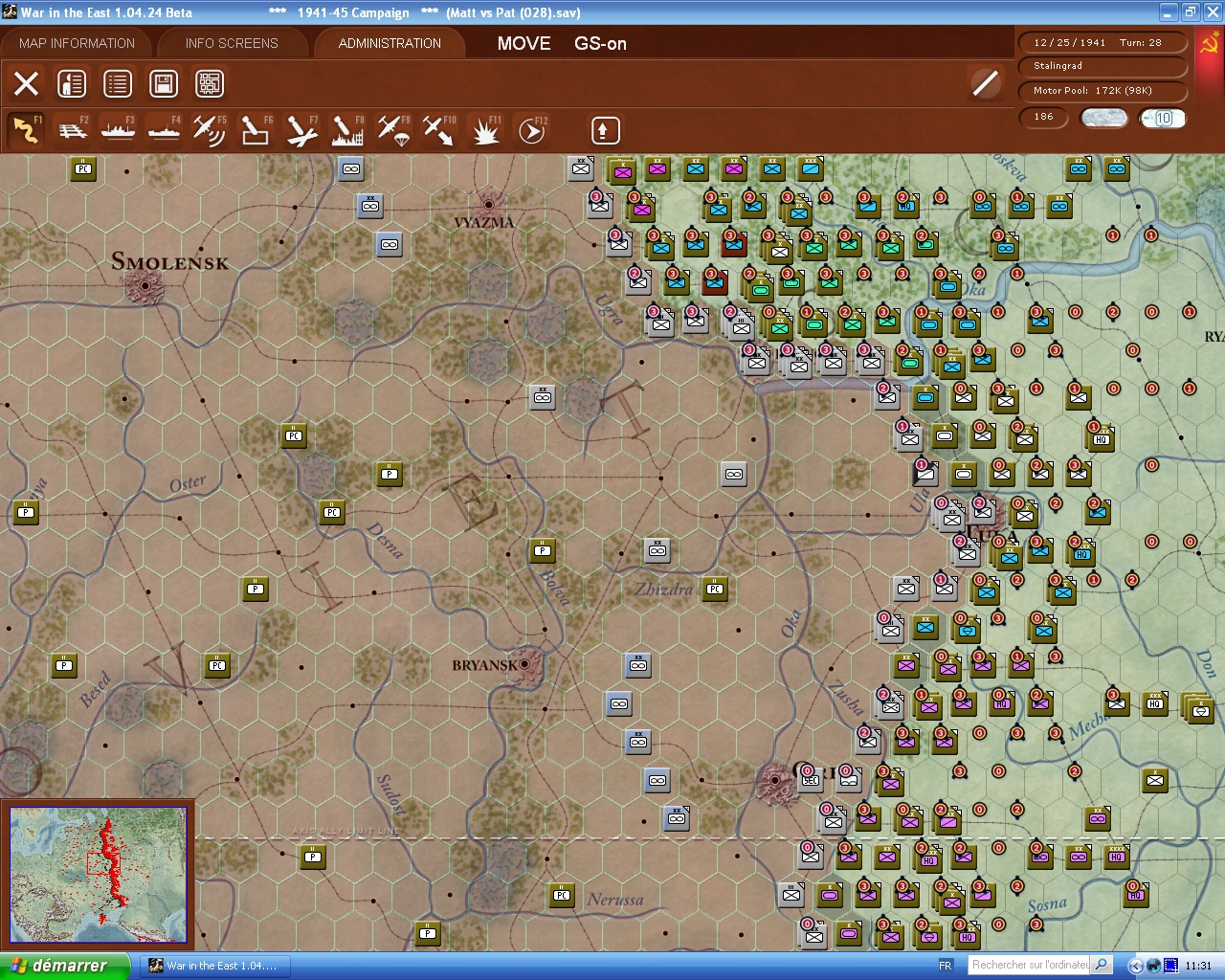Click the Zhizdra river label on the map
Viewport: 1225px width, 980px height.
[x=663, y=589]
